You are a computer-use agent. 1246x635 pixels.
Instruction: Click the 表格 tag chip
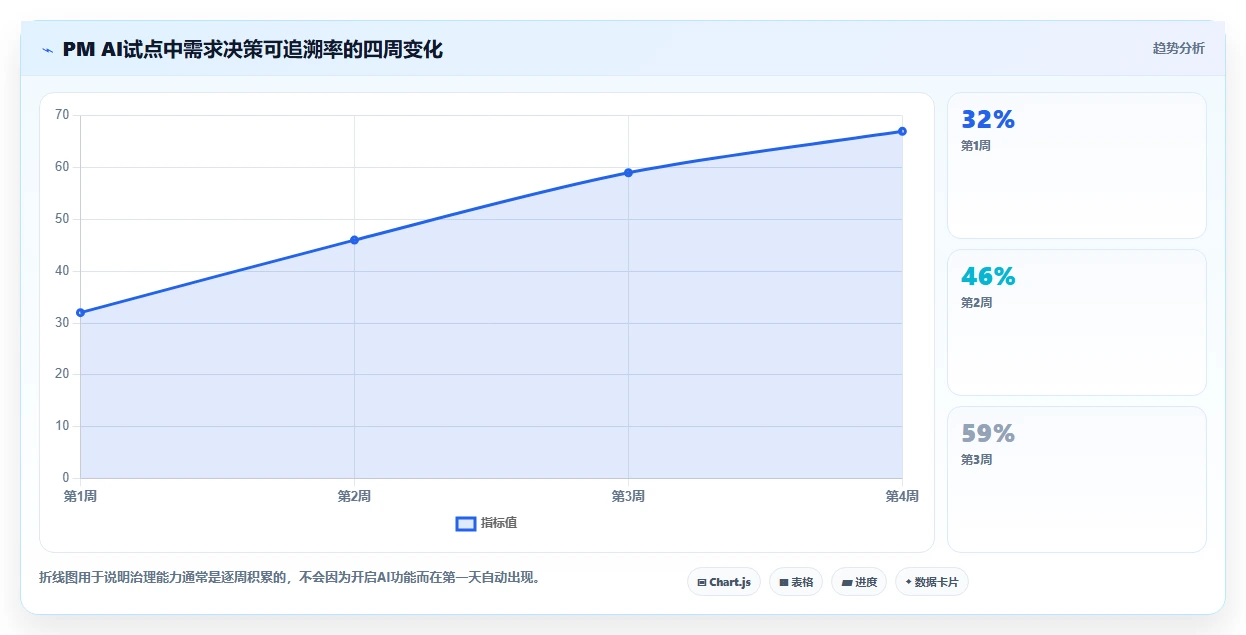pyautogui.click(x=796, y=582)
